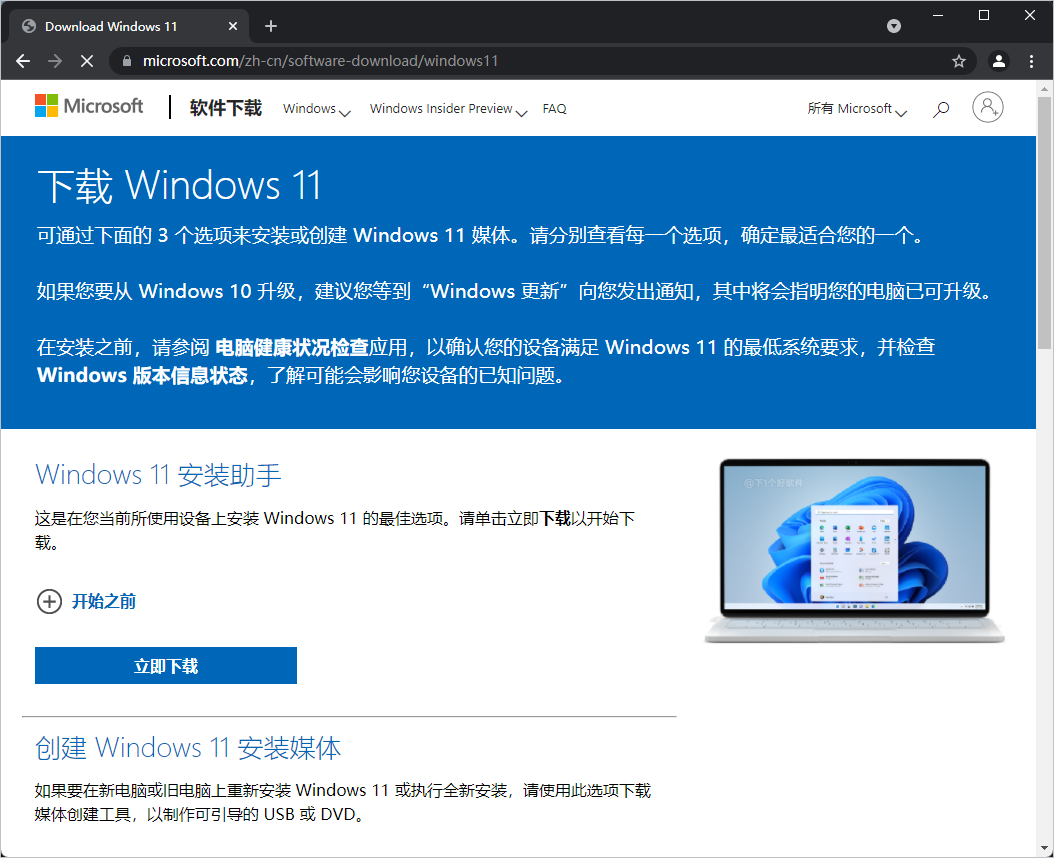This screenshot has width=1054, height=858.
Task: Expand the 开始之前 section
Action: click(86, 601)
